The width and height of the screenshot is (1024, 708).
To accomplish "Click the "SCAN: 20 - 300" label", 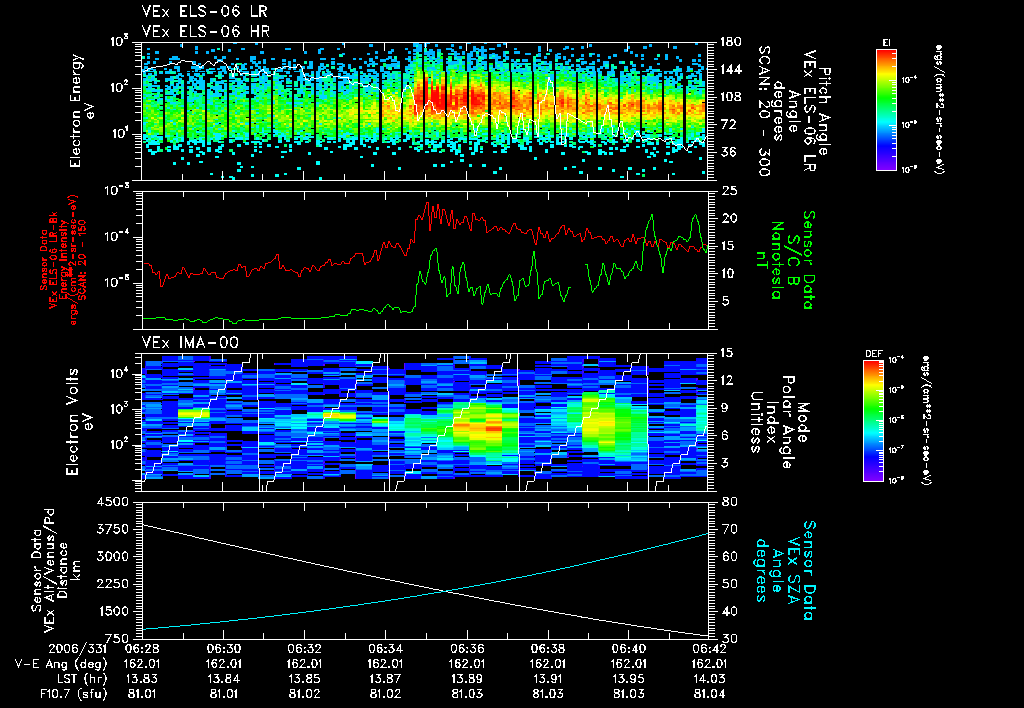I will pyautogui.click(x=763, y=111).
